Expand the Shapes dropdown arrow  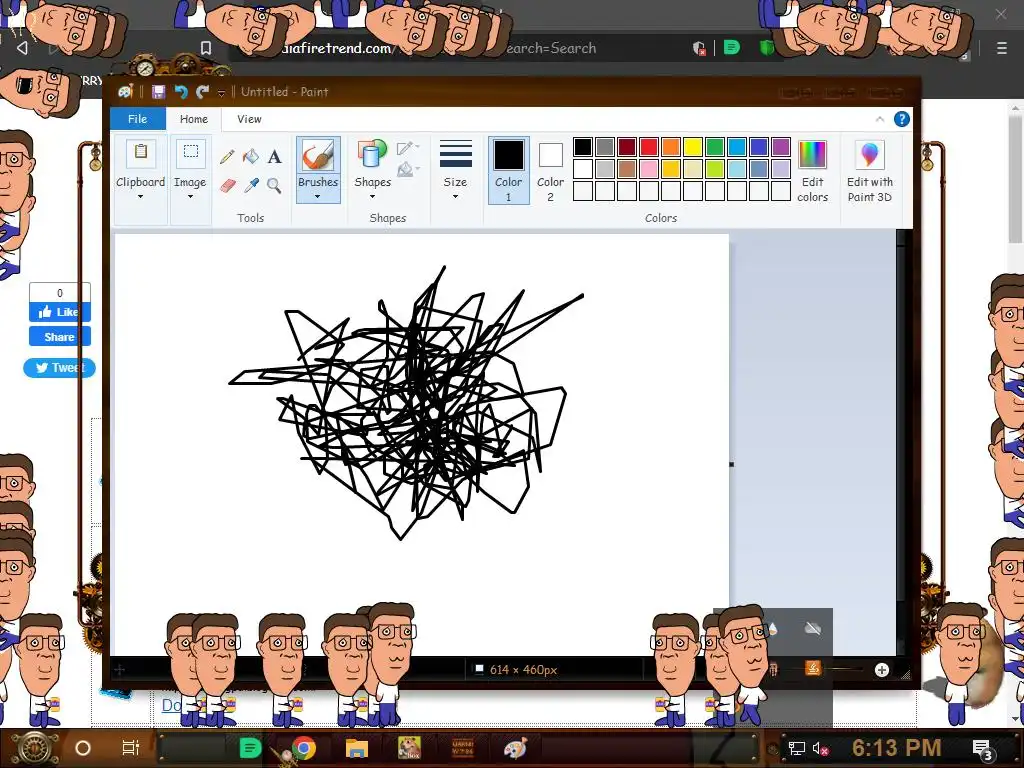pos(372,197)
